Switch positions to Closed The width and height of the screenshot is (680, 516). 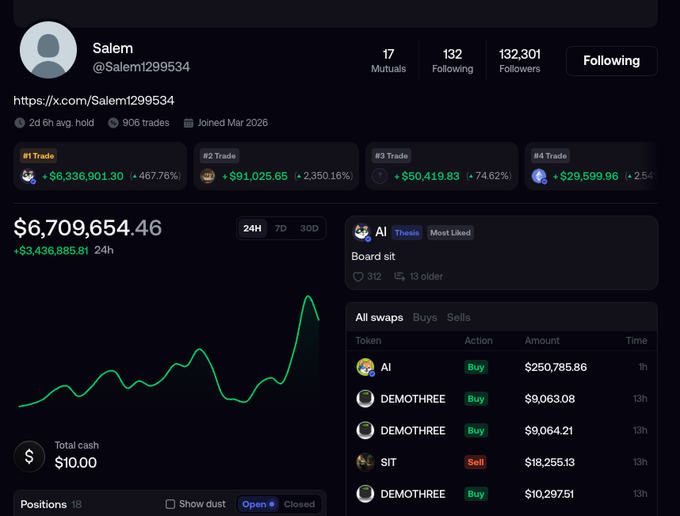click(x=299, y=504)
